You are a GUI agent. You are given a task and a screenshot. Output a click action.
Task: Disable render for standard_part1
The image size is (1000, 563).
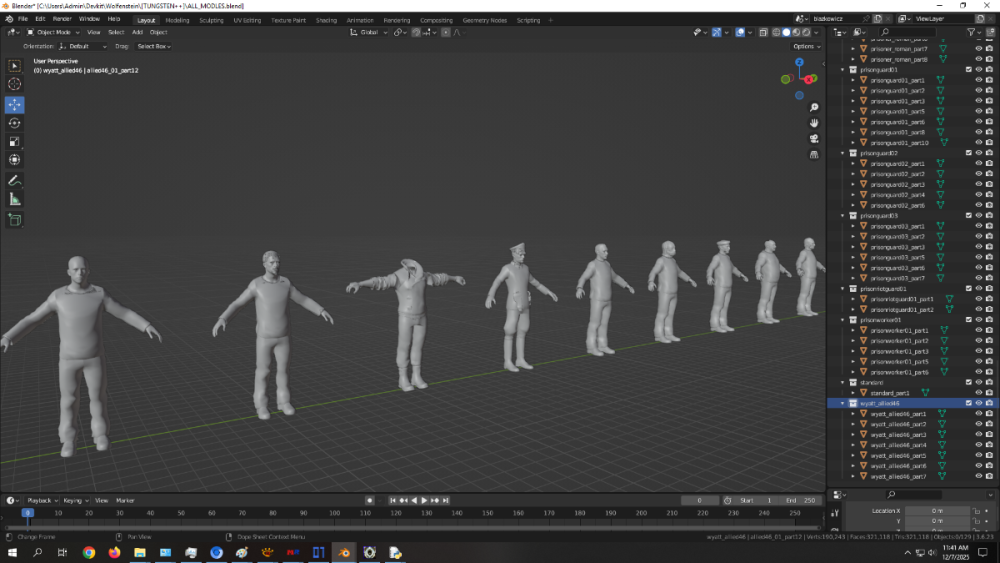tap(989, 393)
